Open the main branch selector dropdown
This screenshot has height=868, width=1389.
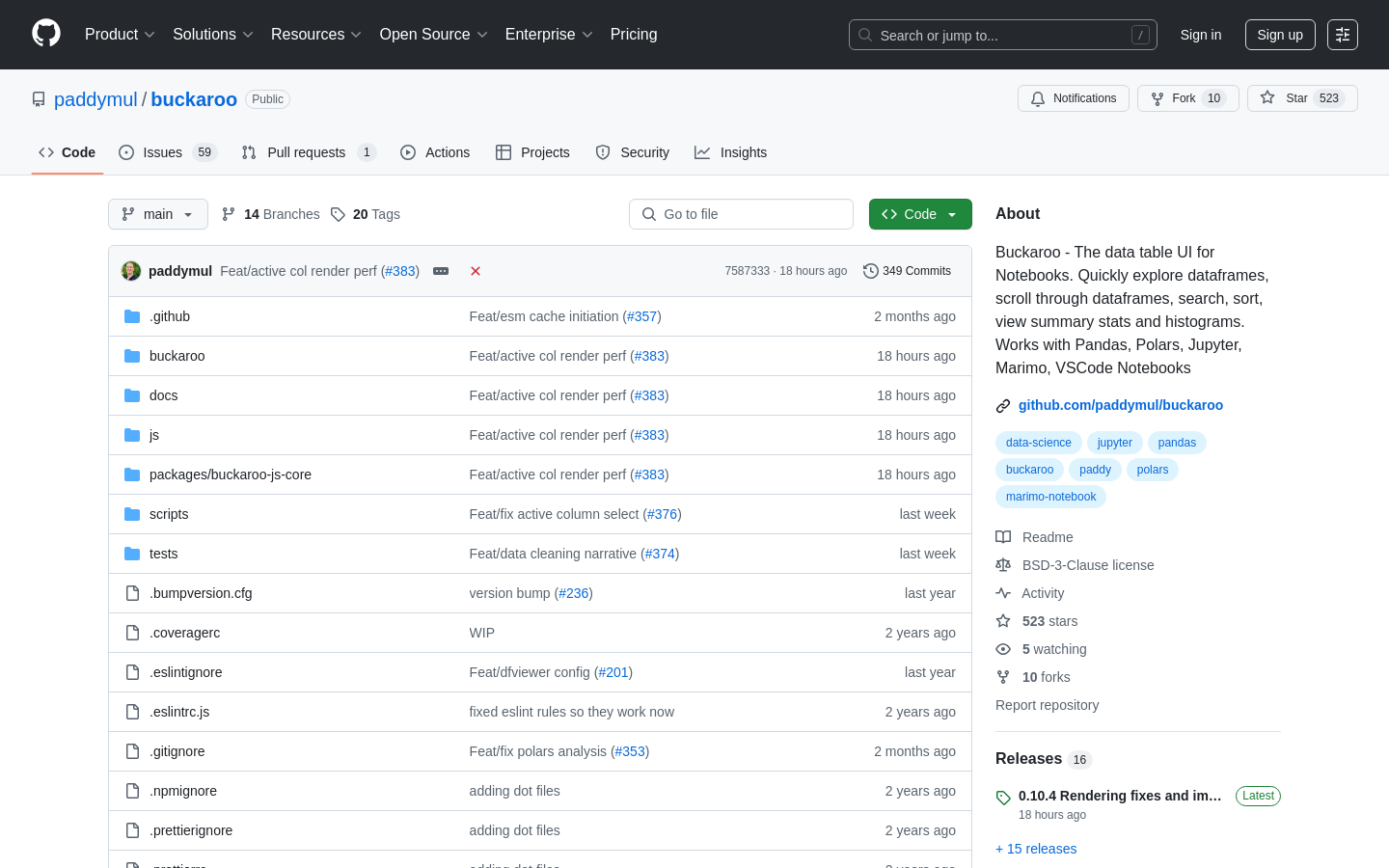(x=158, y=214)
